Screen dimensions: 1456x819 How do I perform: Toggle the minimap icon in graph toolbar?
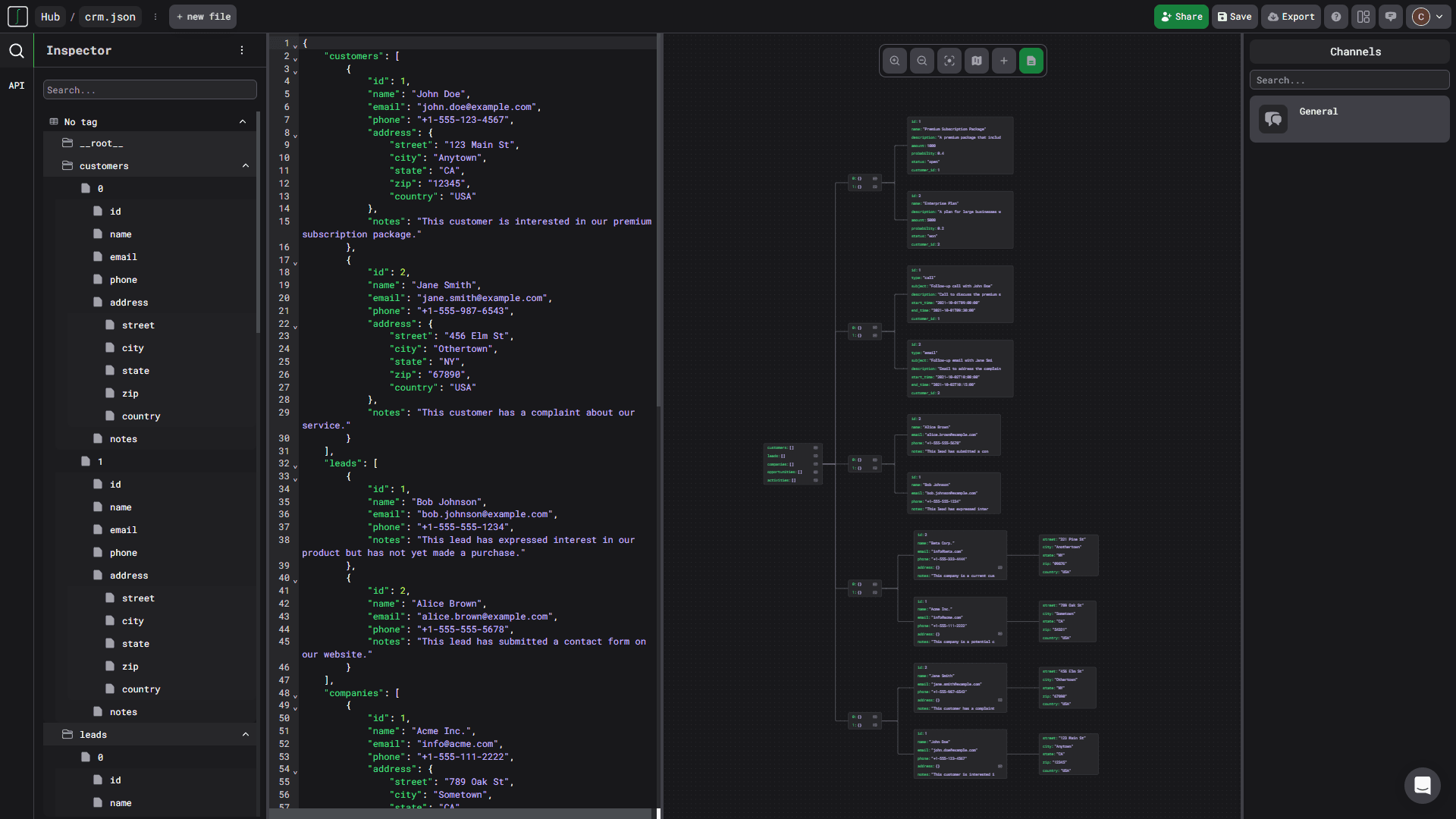tap(977, 61)
